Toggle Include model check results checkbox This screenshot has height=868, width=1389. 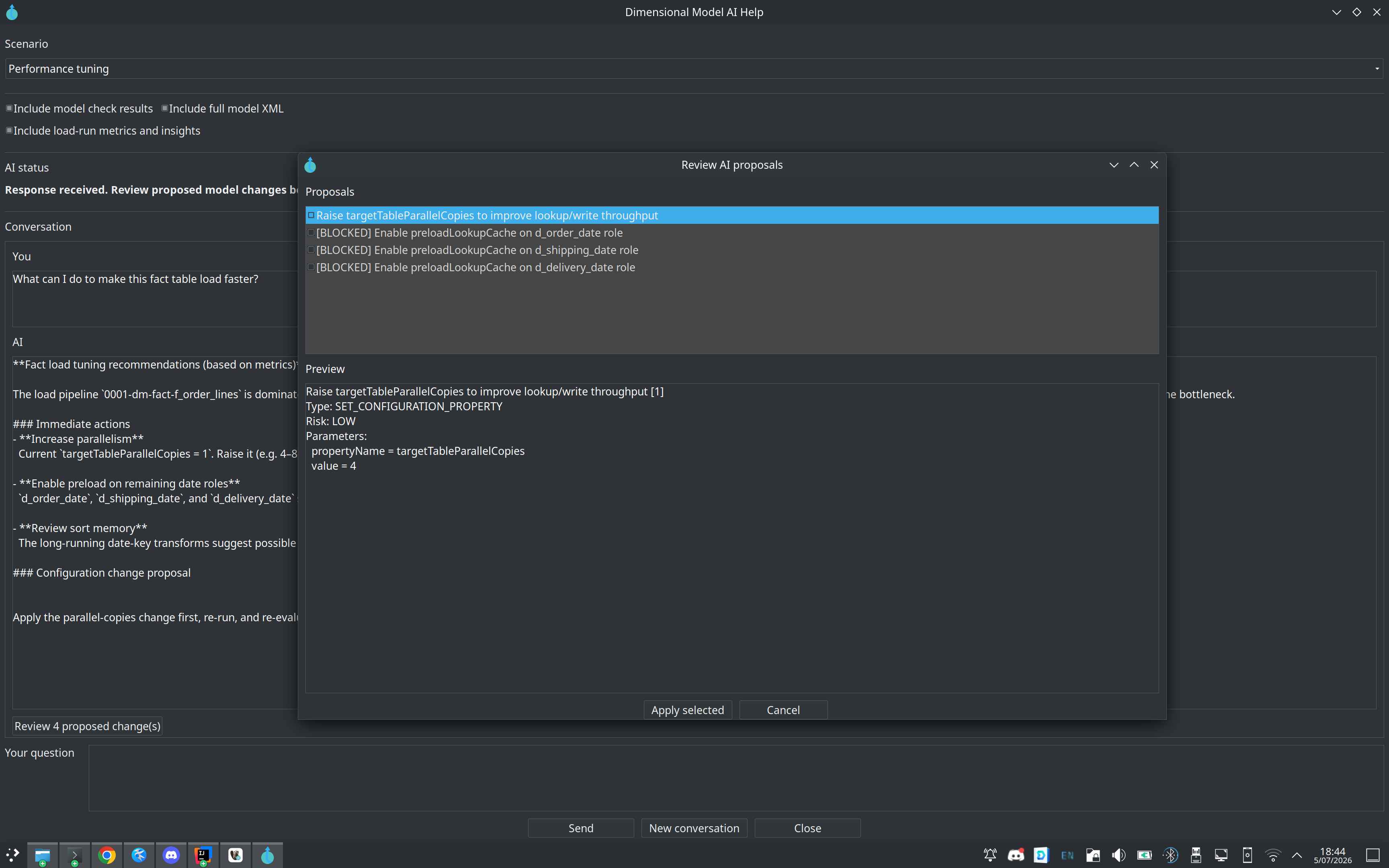coord(9,108)
